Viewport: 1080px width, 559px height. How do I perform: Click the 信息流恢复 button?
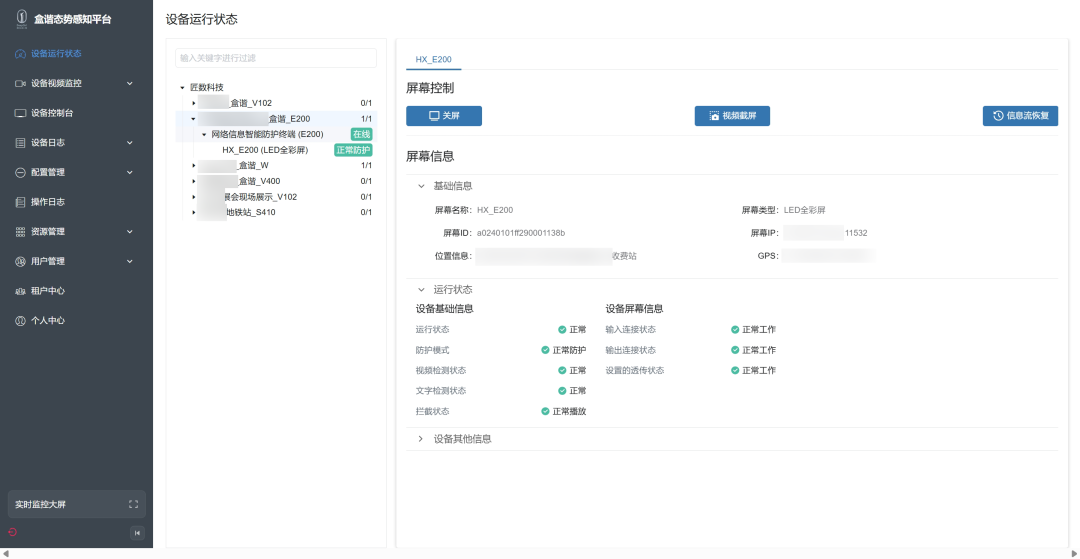1020,116
